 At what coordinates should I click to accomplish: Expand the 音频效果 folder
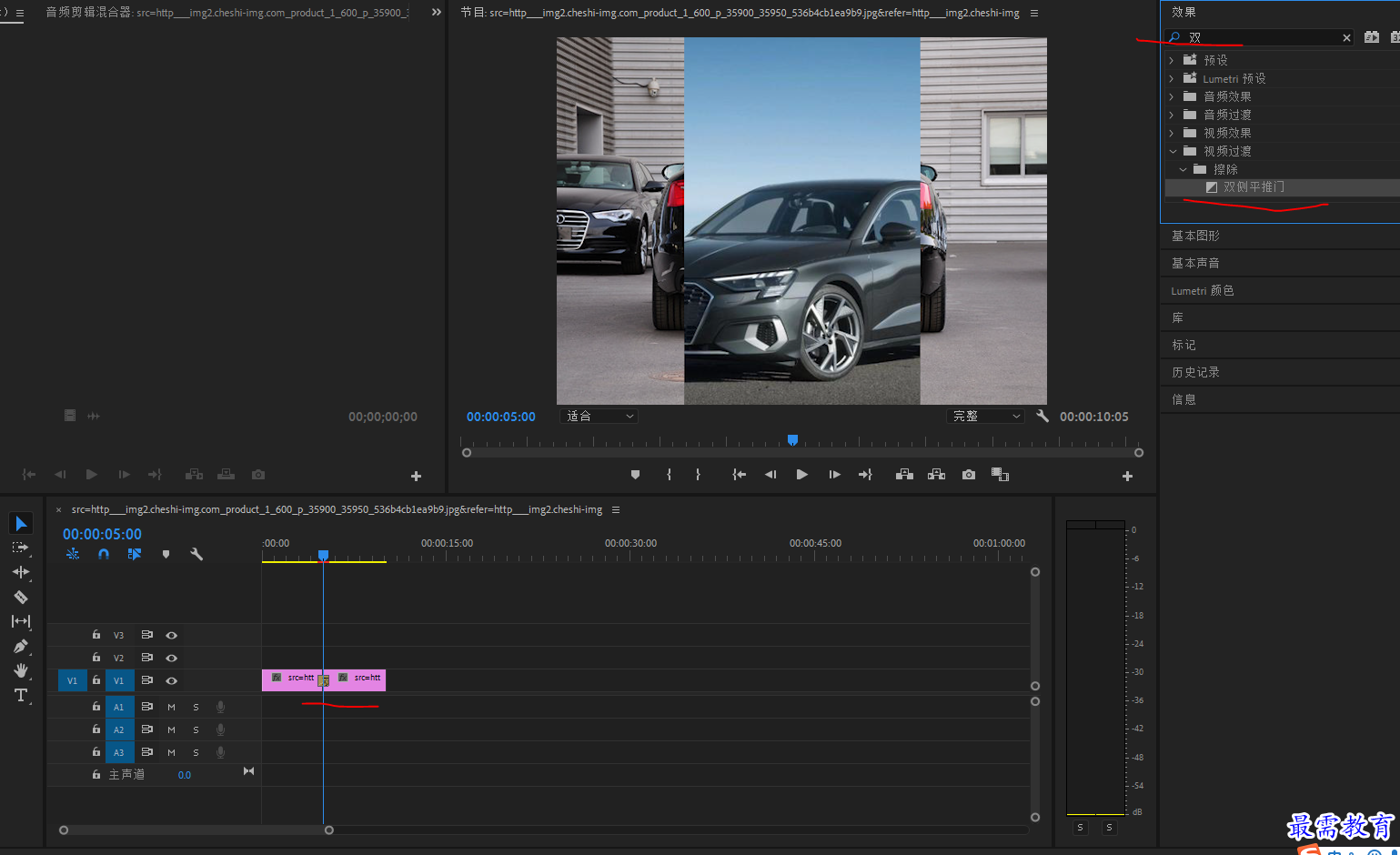(x=1172, y=96)
